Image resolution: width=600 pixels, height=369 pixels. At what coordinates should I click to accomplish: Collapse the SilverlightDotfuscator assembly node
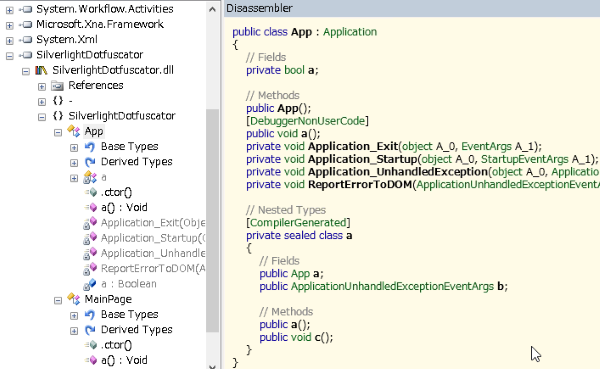(x=10, y=56)
